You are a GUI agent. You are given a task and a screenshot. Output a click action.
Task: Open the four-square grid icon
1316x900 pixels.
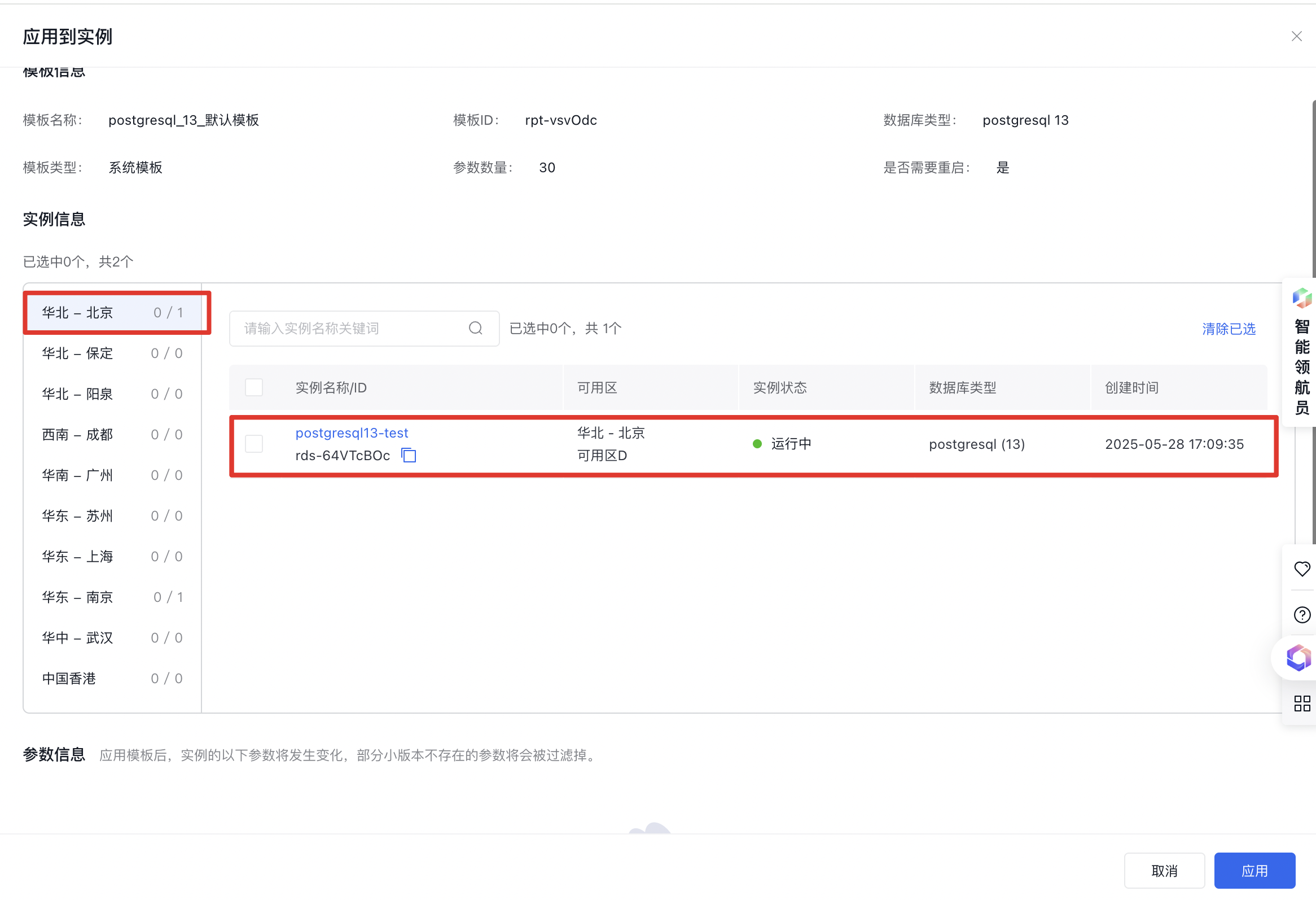tap(1302, 704)
